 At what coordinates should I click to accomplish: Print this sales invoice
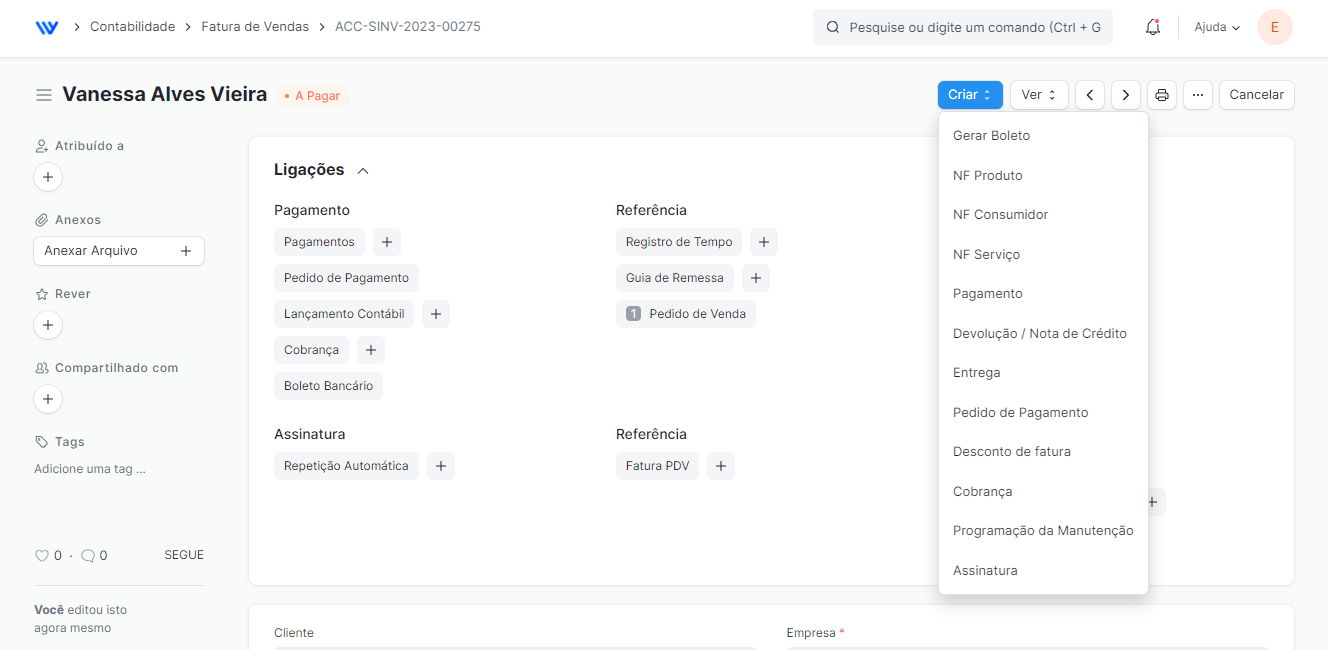1161,95
